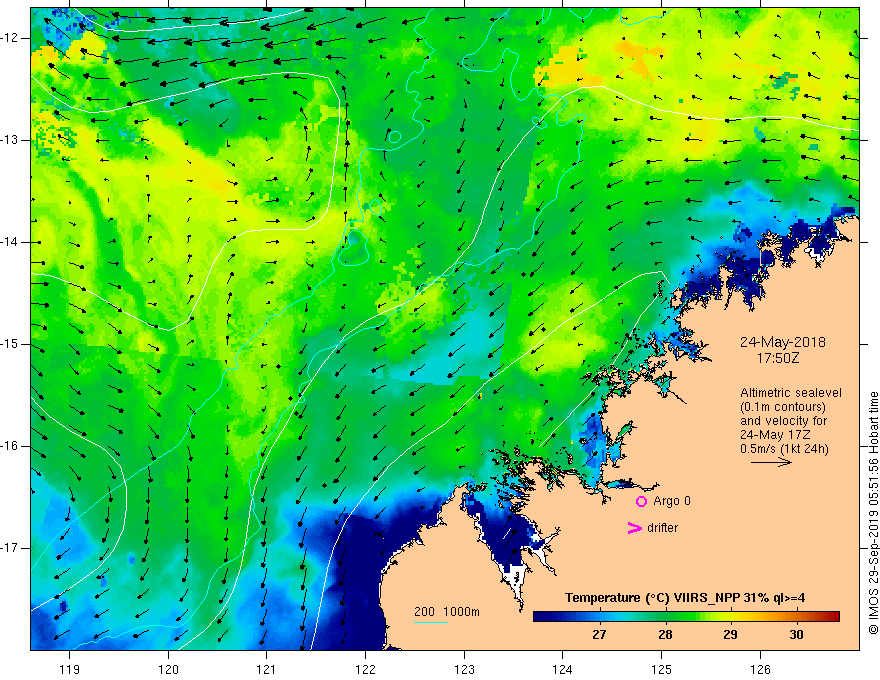The image size is (880, 680).
Task: Click the Altimetric sealevel legend text
Action: [790, 393]
